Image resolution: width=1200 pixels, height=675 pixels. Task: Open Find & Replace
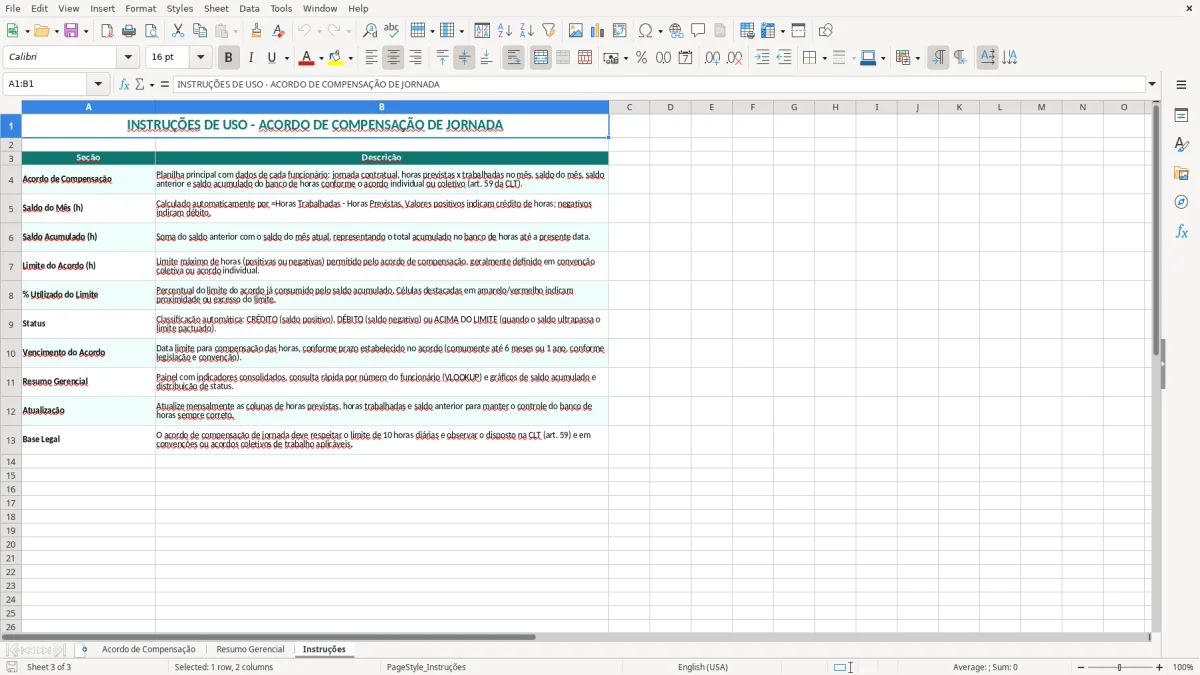coord(370,31)
